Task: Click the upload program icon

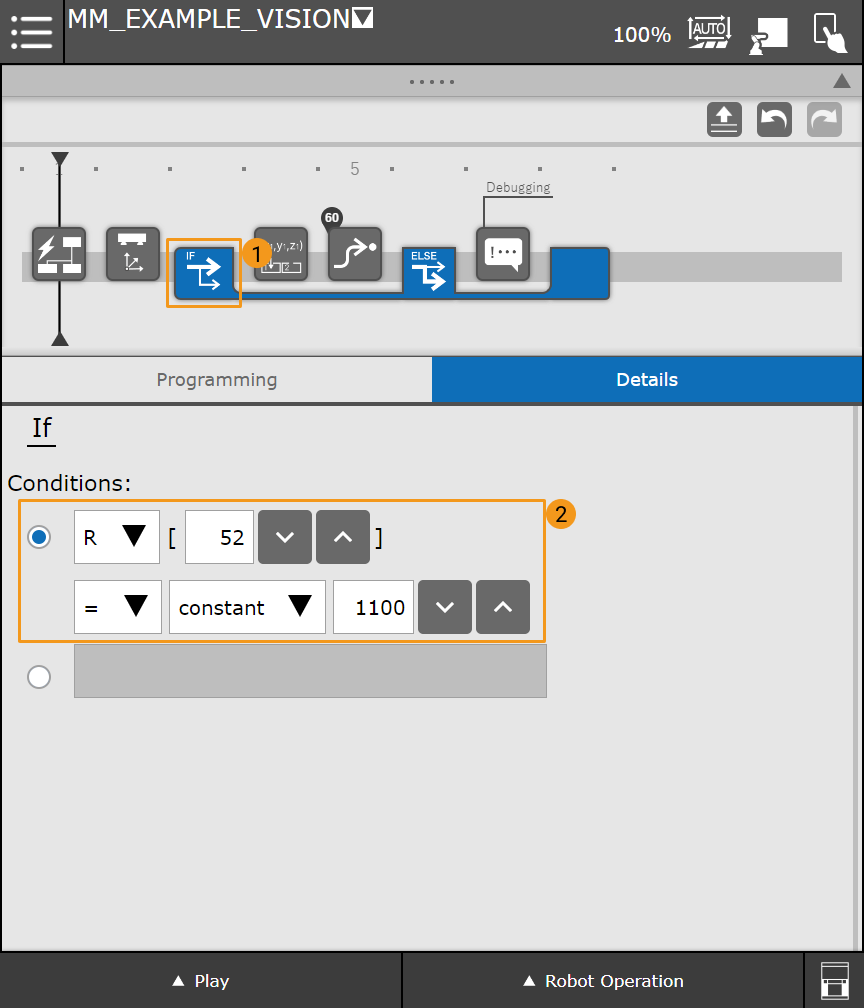Action: pos(724,120)
